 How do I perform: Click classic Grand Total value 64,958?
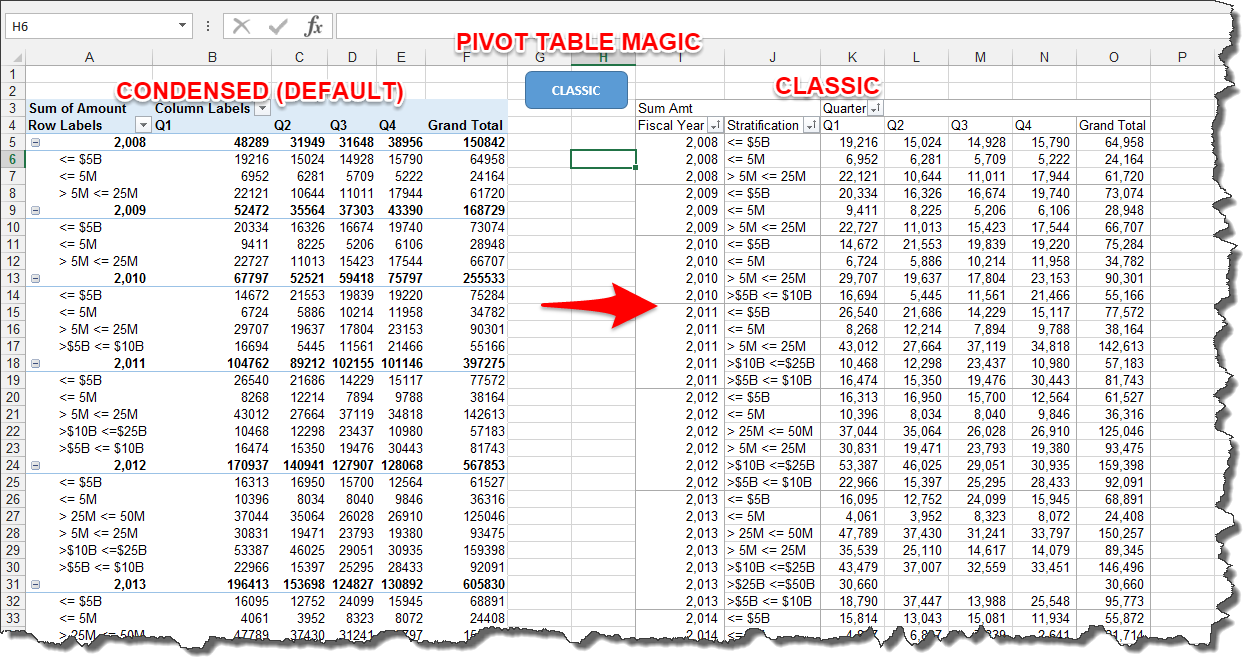coord(1125,142)
